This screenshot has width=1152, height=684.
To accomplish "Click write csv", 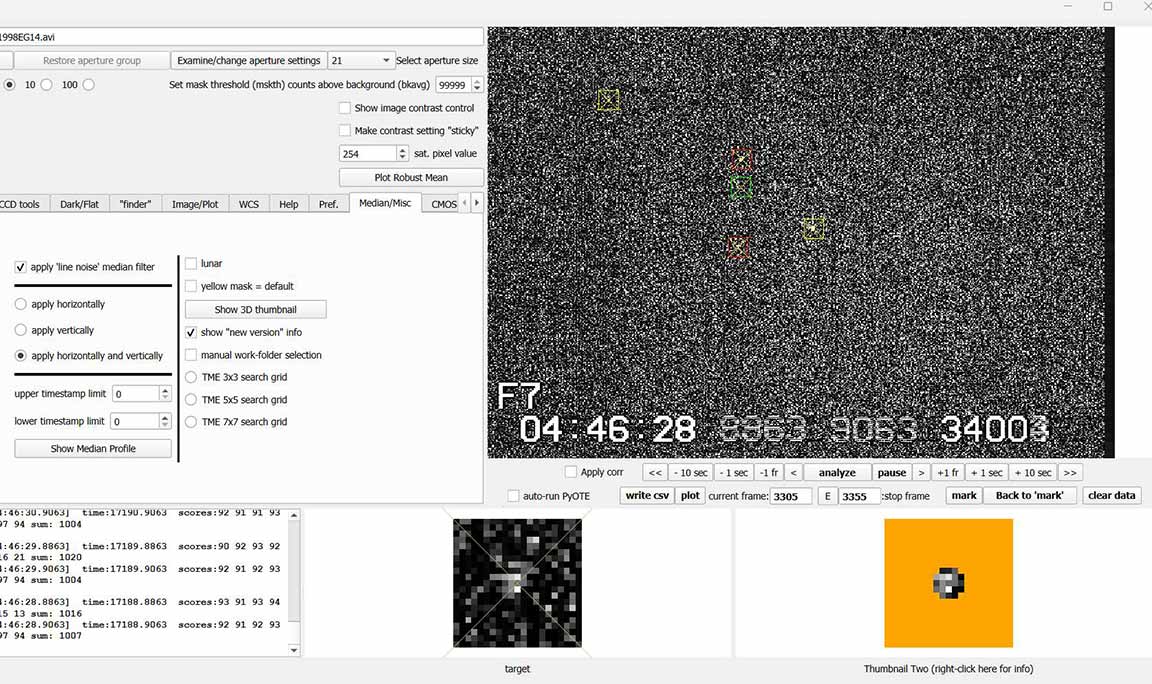I will (647, 496).
